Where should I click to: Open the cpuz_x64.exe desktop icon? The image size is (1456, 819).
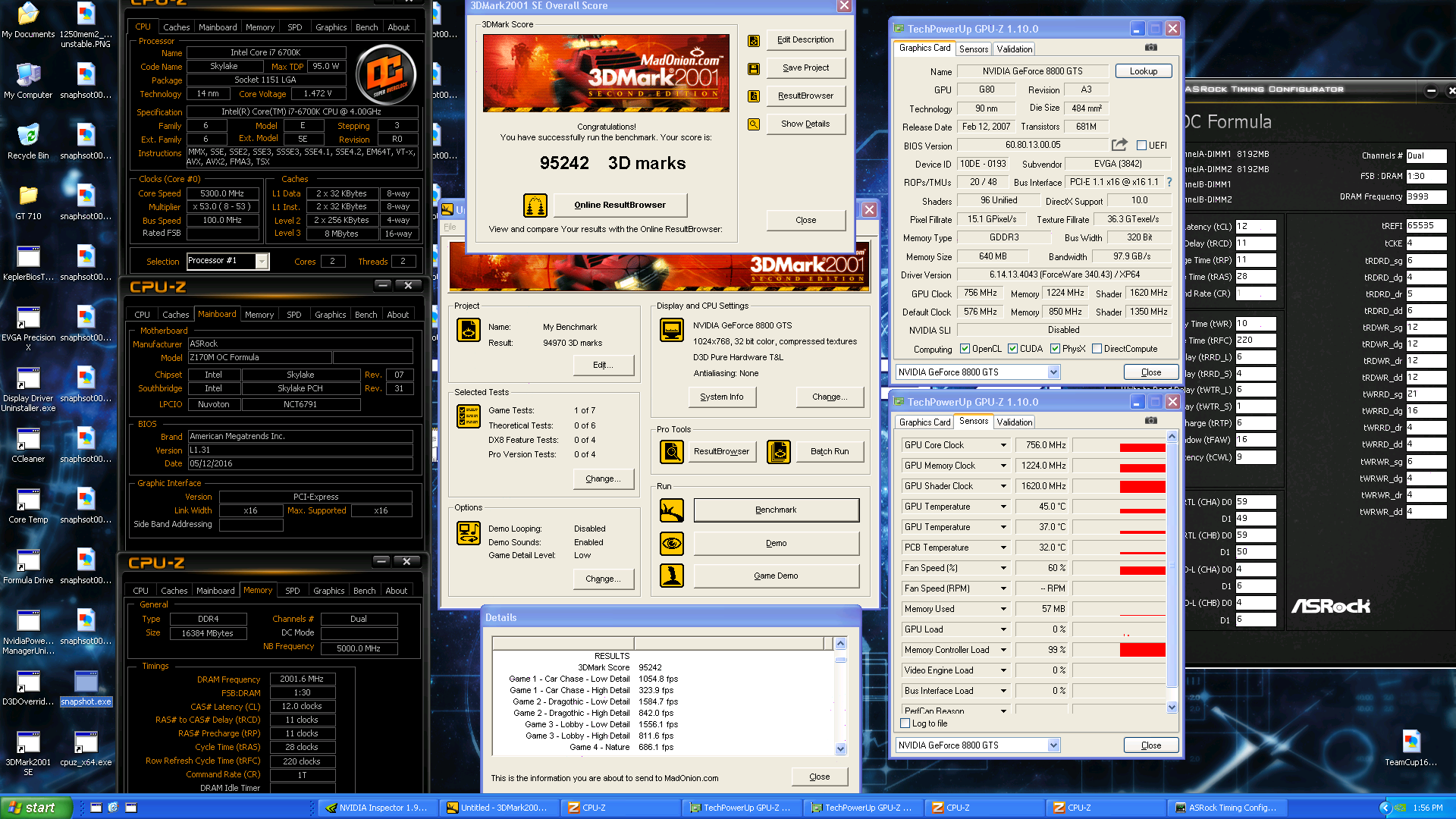coord(86,748)
